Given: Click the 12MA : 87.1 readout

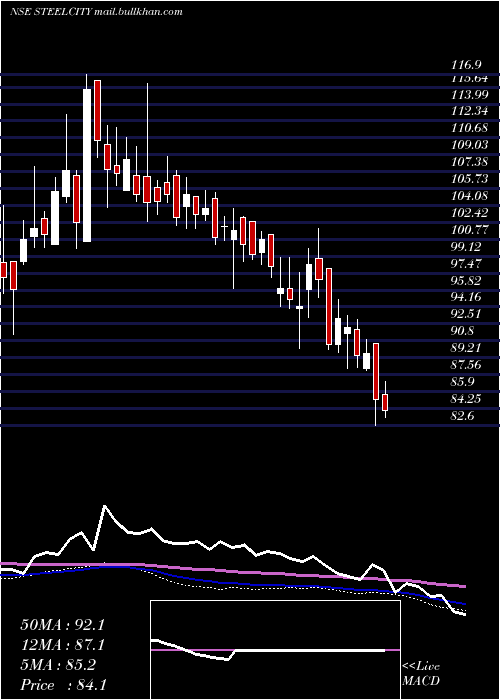Looking at the screenshot, I should click(x=62, y=645).
